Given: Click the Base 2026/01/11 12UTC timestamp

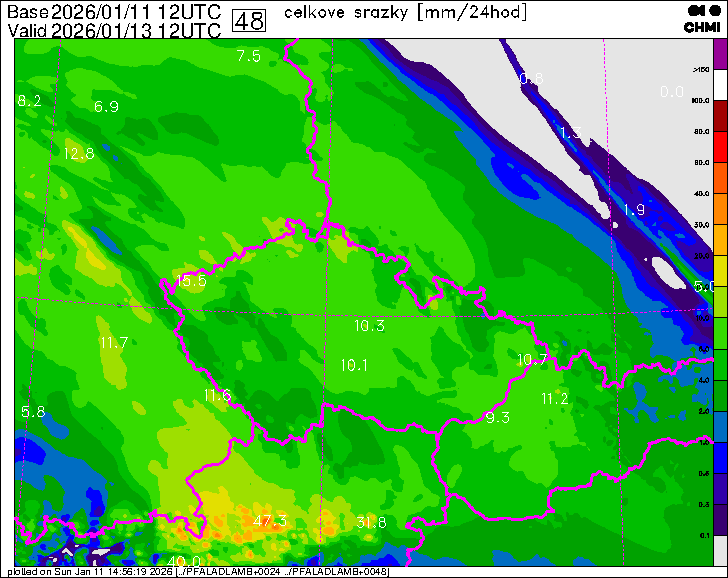Looking at the screenshot, I should (x=113, y=12).
